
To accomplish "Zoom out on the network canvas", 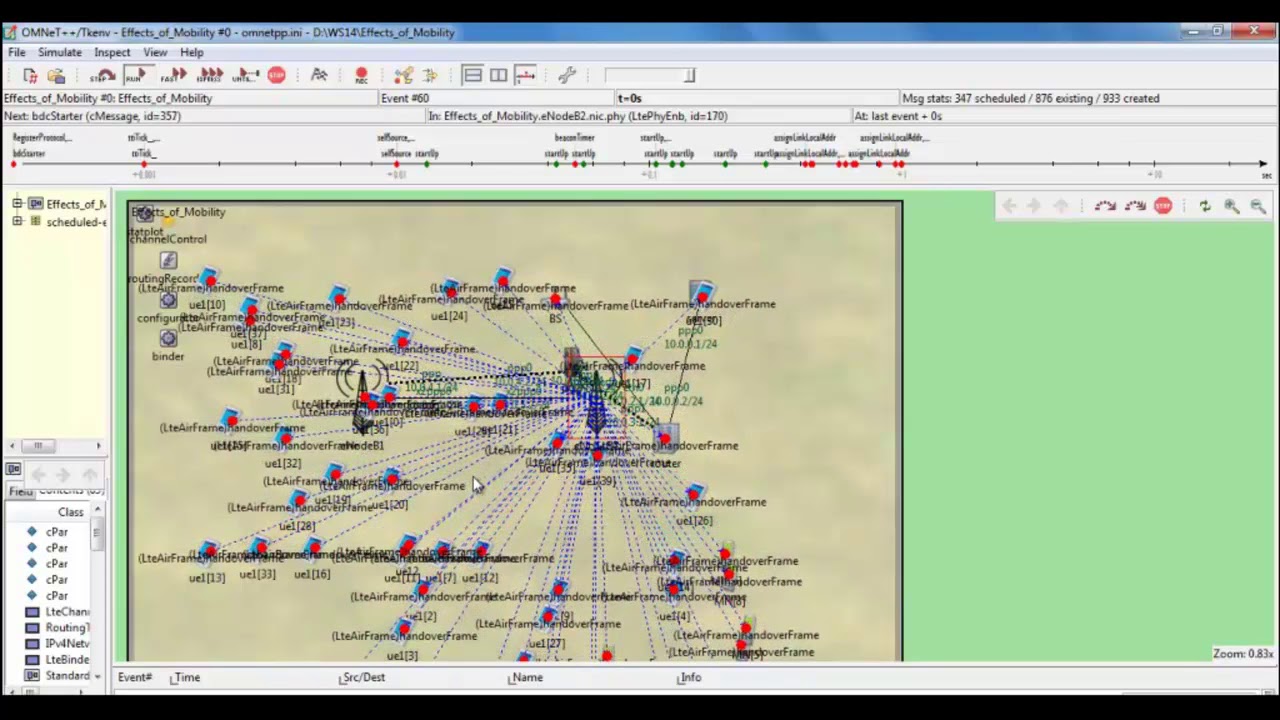I will pyautogui.click(x=1258, y=206).
